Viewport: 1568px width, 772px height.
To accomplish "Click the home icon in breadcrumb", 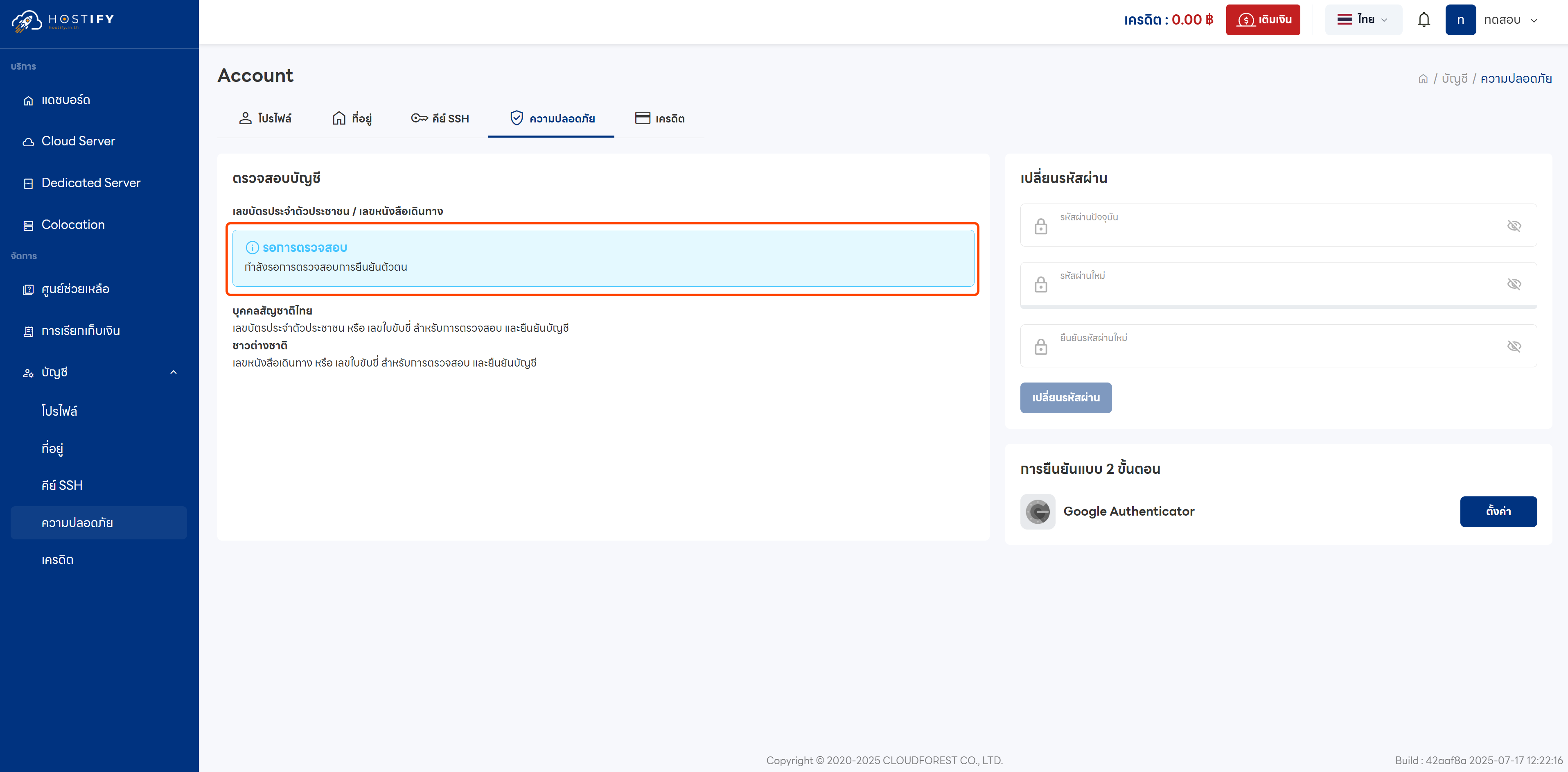I will pyautogui.click(x=1423, y=79).
